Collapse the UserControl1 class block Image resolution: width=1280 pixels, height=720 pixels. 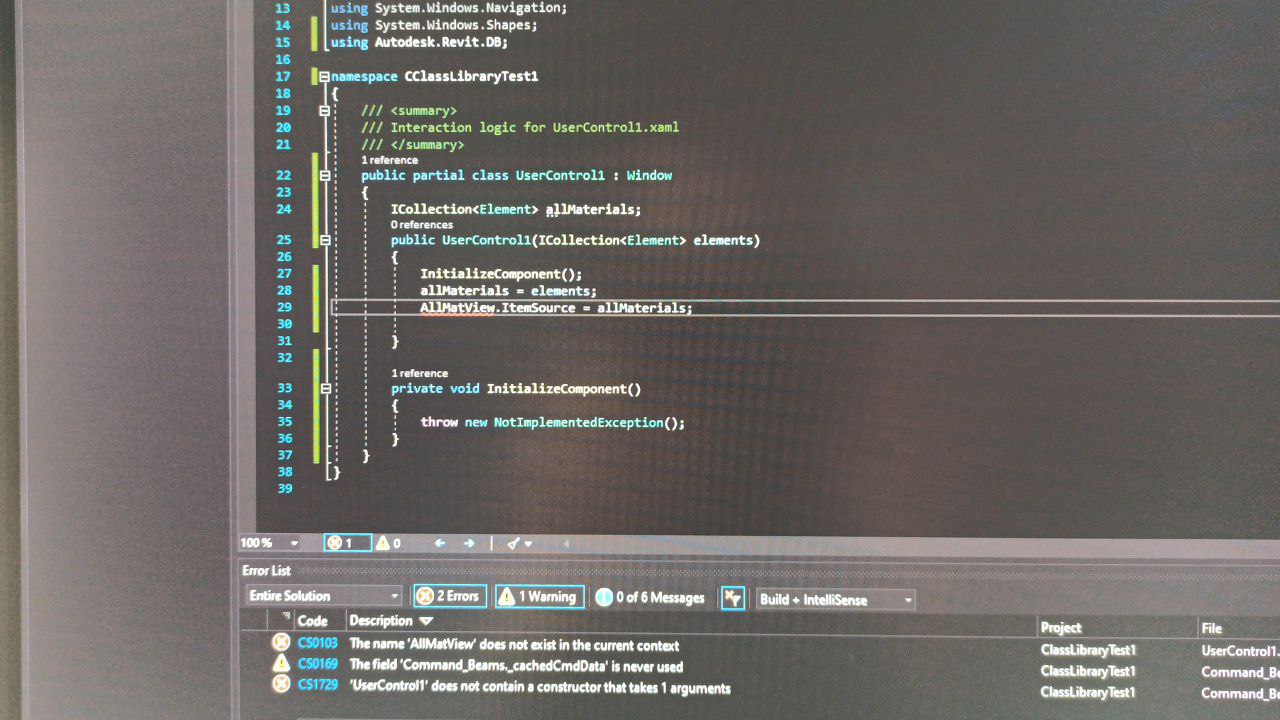[x=325, y=176]
